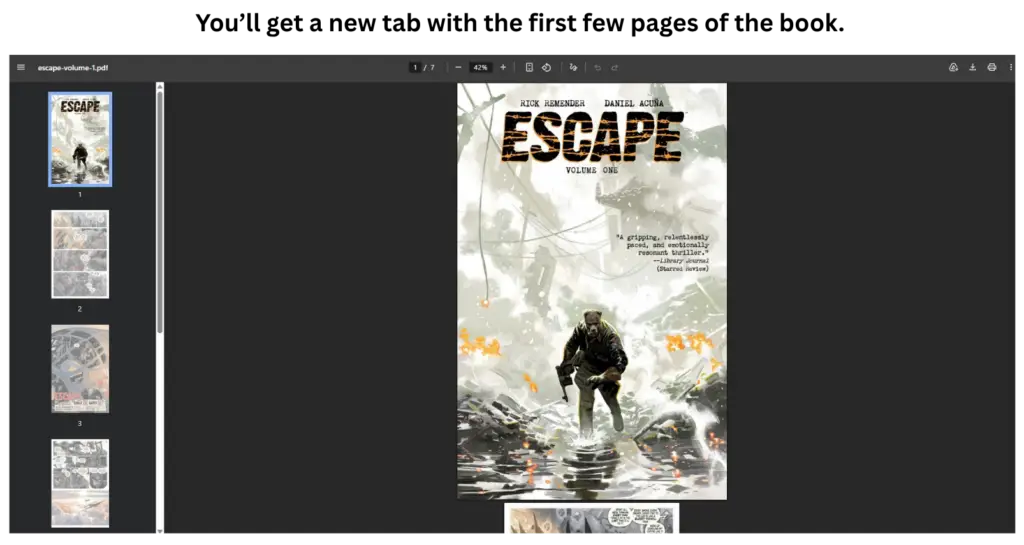Click the fit to page icon
Screen dimensions: 1024x545
click(x=529, y=67)
